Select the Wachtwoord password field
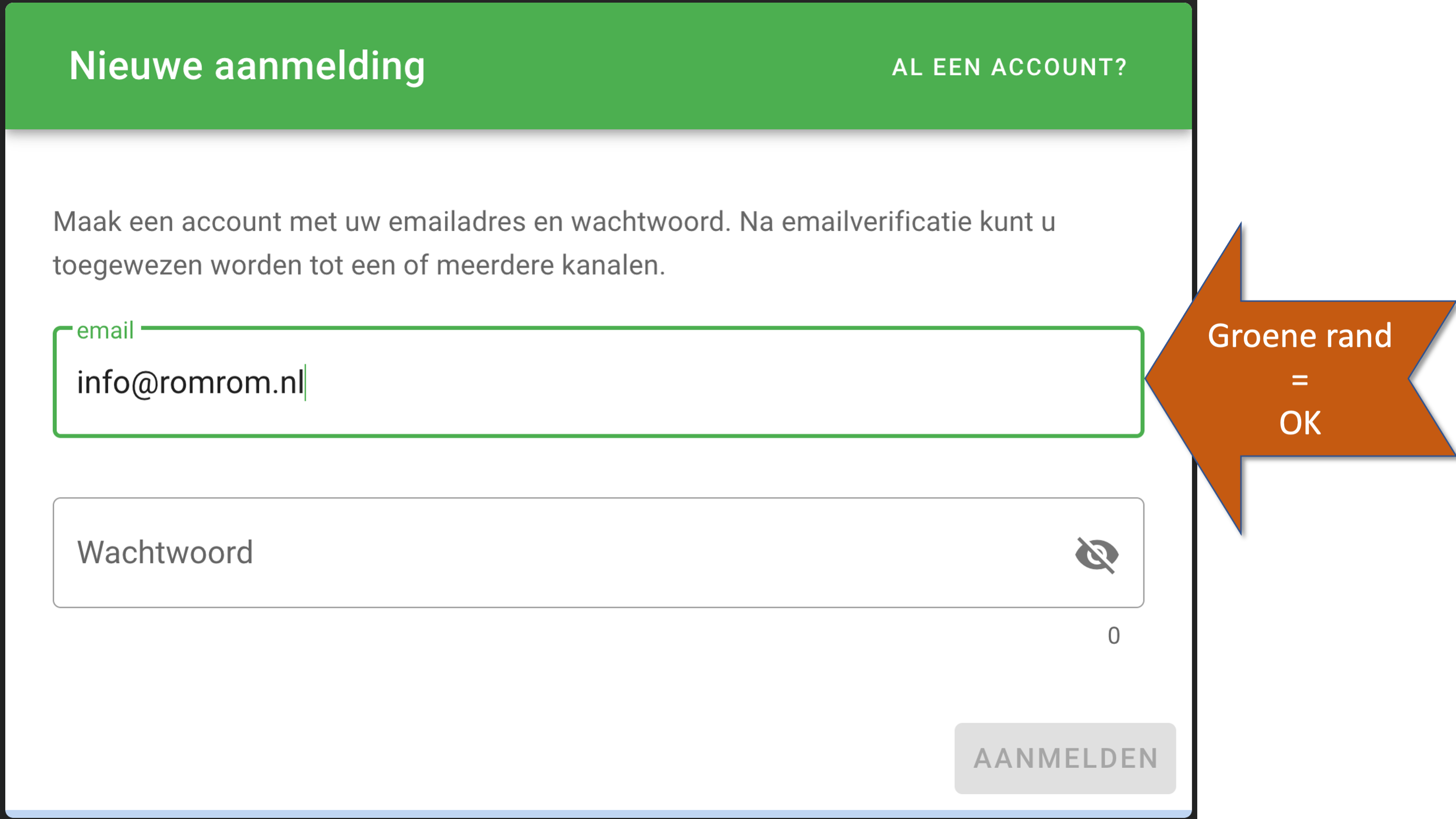1456x819 pixels. 599,552
